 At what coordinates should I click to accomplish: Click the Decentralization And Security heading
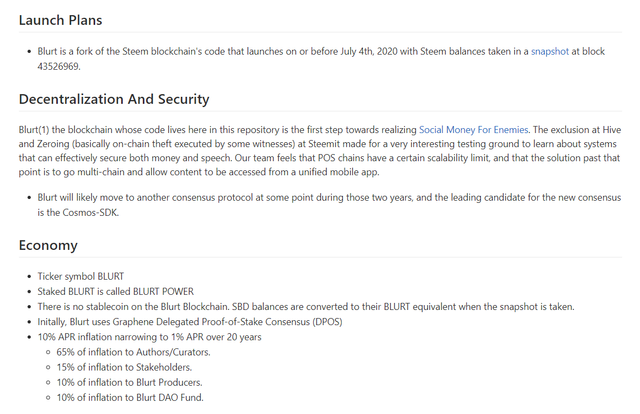114,99
